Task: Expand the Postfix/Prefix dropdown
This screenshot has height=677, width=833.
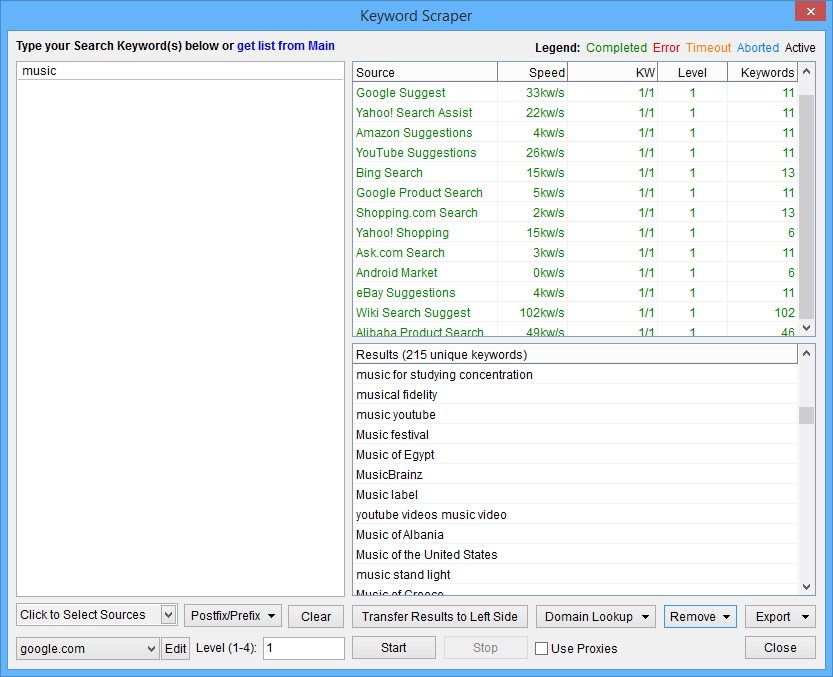Action: [x=233, y=616]
